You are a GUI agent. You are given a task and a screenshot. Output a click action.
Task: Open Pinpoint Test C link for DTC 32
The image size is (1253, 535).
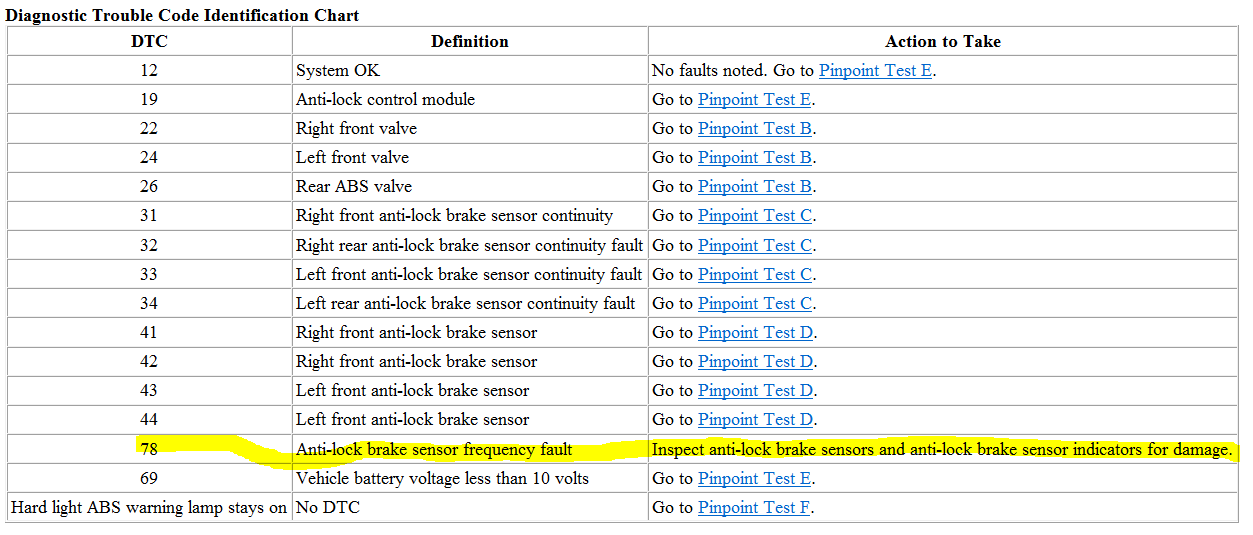(754, 245)
